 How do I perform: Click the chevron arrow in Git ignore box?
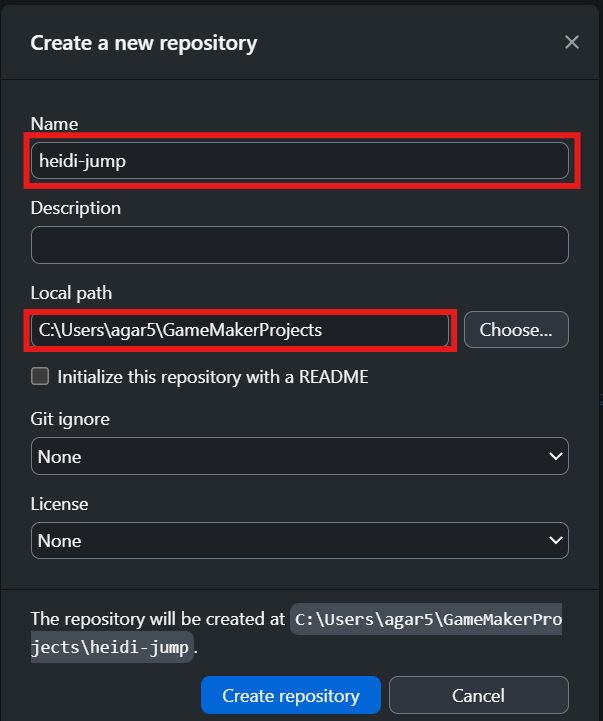[x=556, y=456]
